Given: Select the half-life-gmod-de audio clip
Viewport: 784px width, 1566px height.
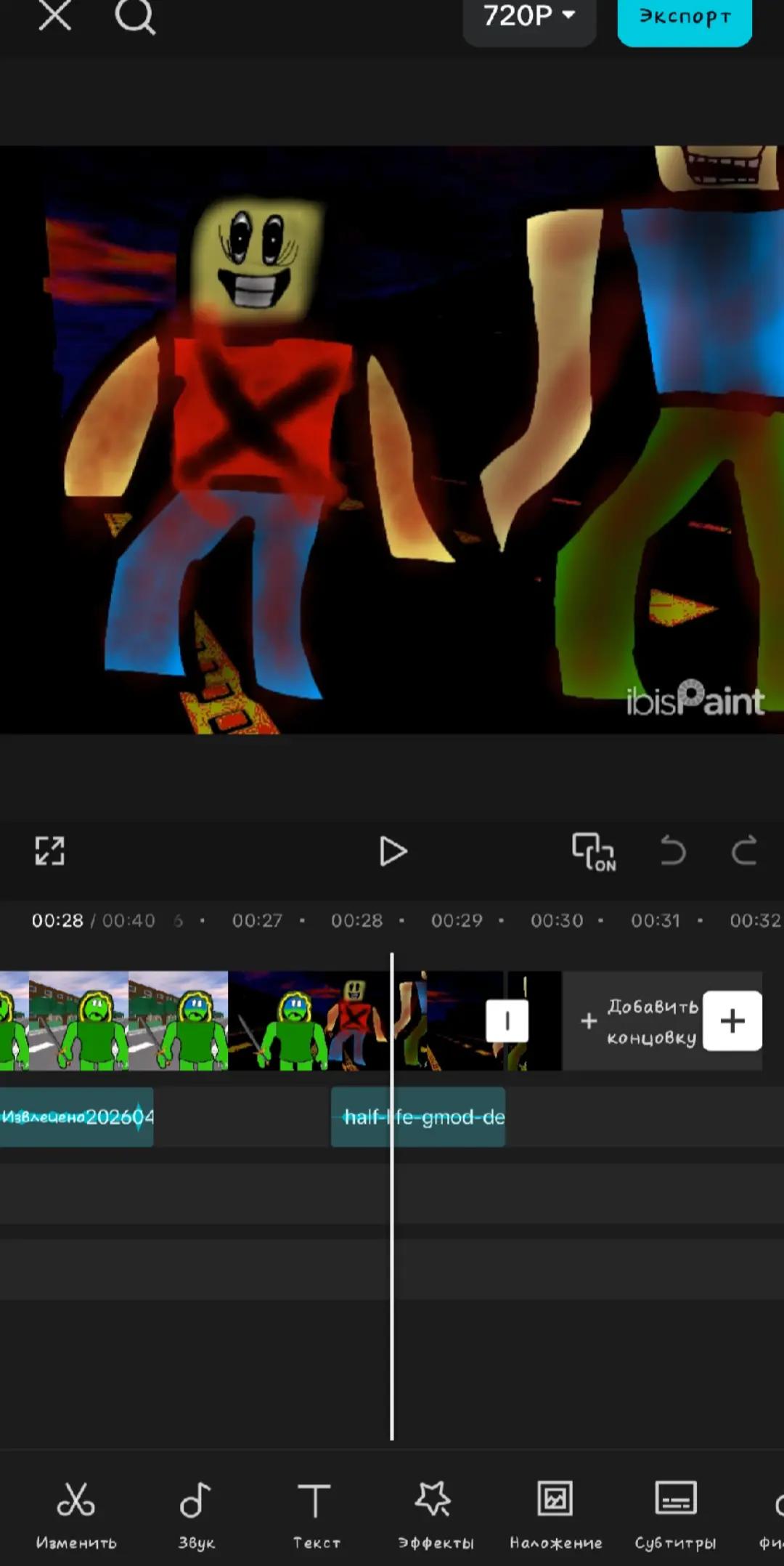Looking at the screenshot, I should pos(418,1117).
